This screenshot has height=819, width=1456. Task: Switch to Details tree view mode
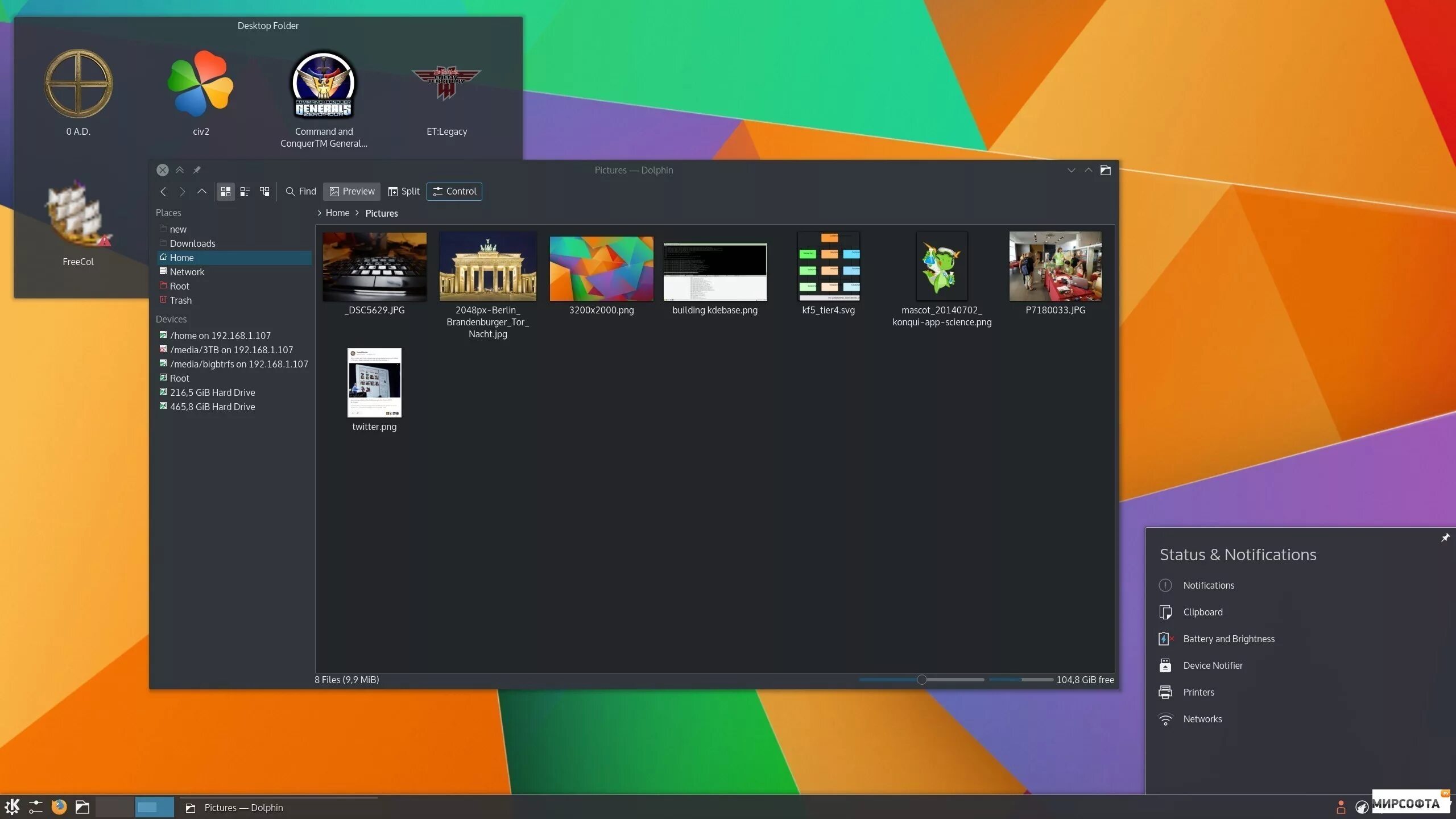click(x=264, y=192)
